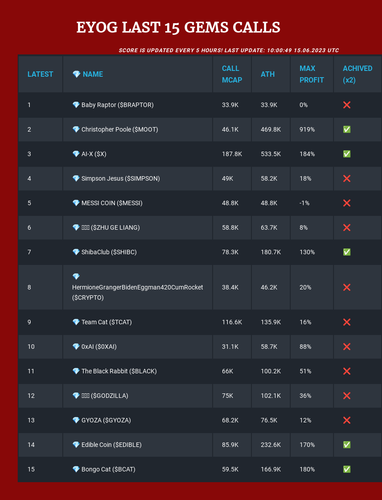
Task: Click the -1% max profit value
Action: tap(304, 203)
